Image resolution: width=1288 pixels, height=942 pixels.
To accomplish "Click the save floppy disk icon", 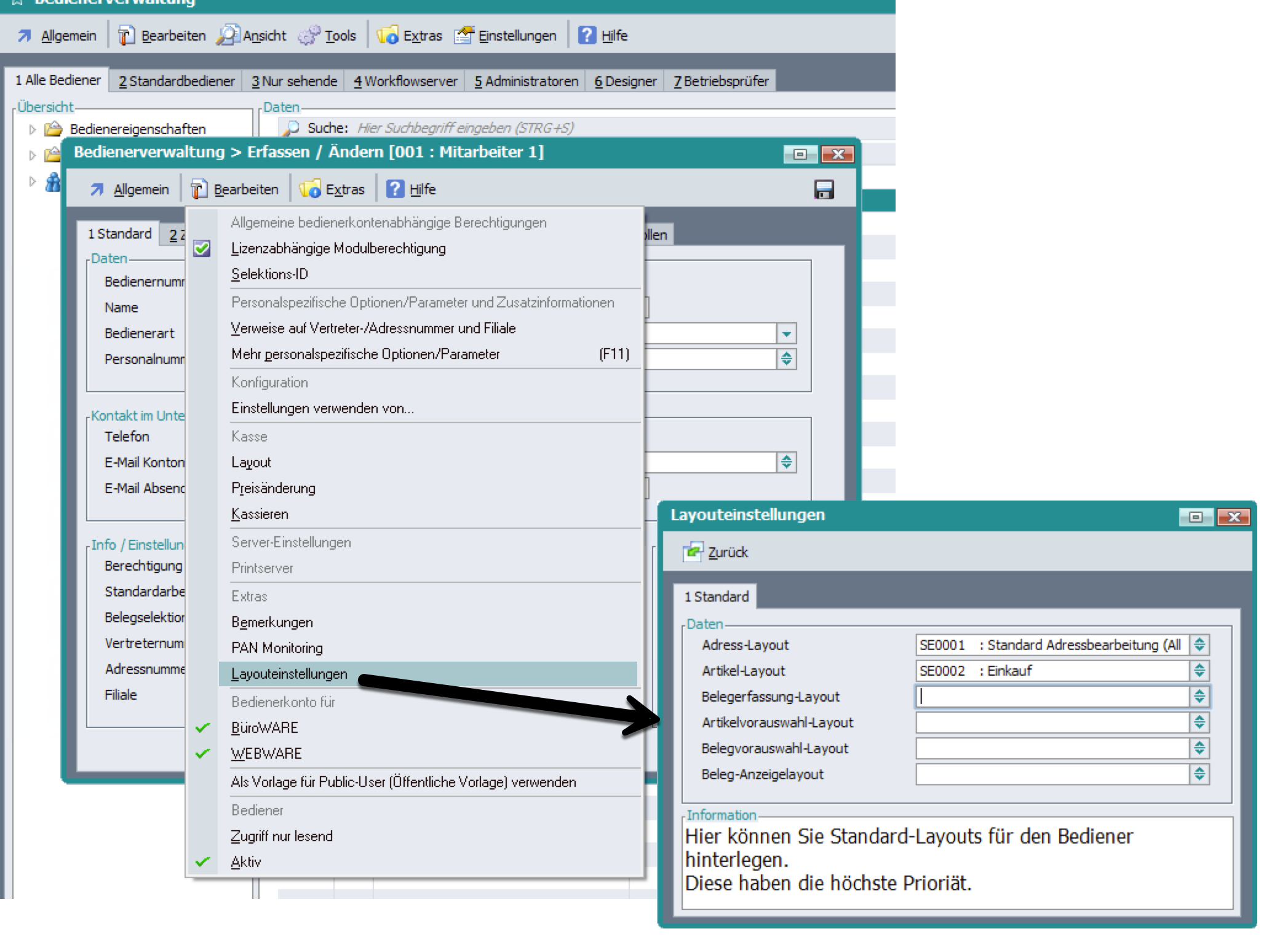I will pos(824,189).
